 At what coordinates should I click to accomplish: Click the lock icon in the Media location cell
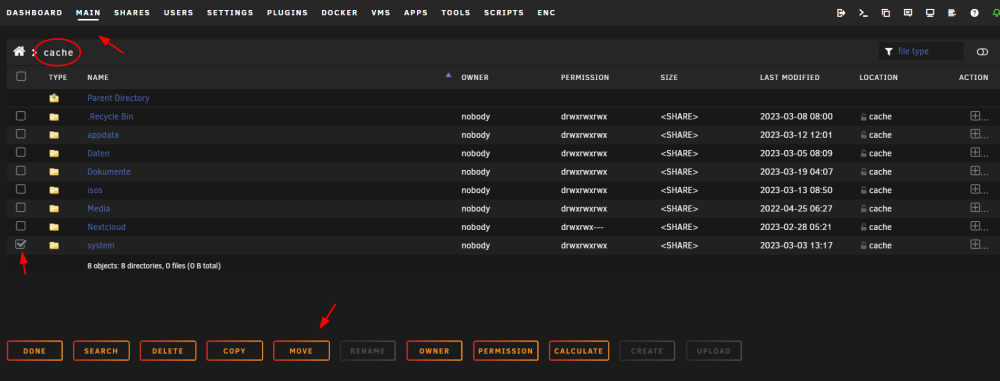(x=864, y=209)
